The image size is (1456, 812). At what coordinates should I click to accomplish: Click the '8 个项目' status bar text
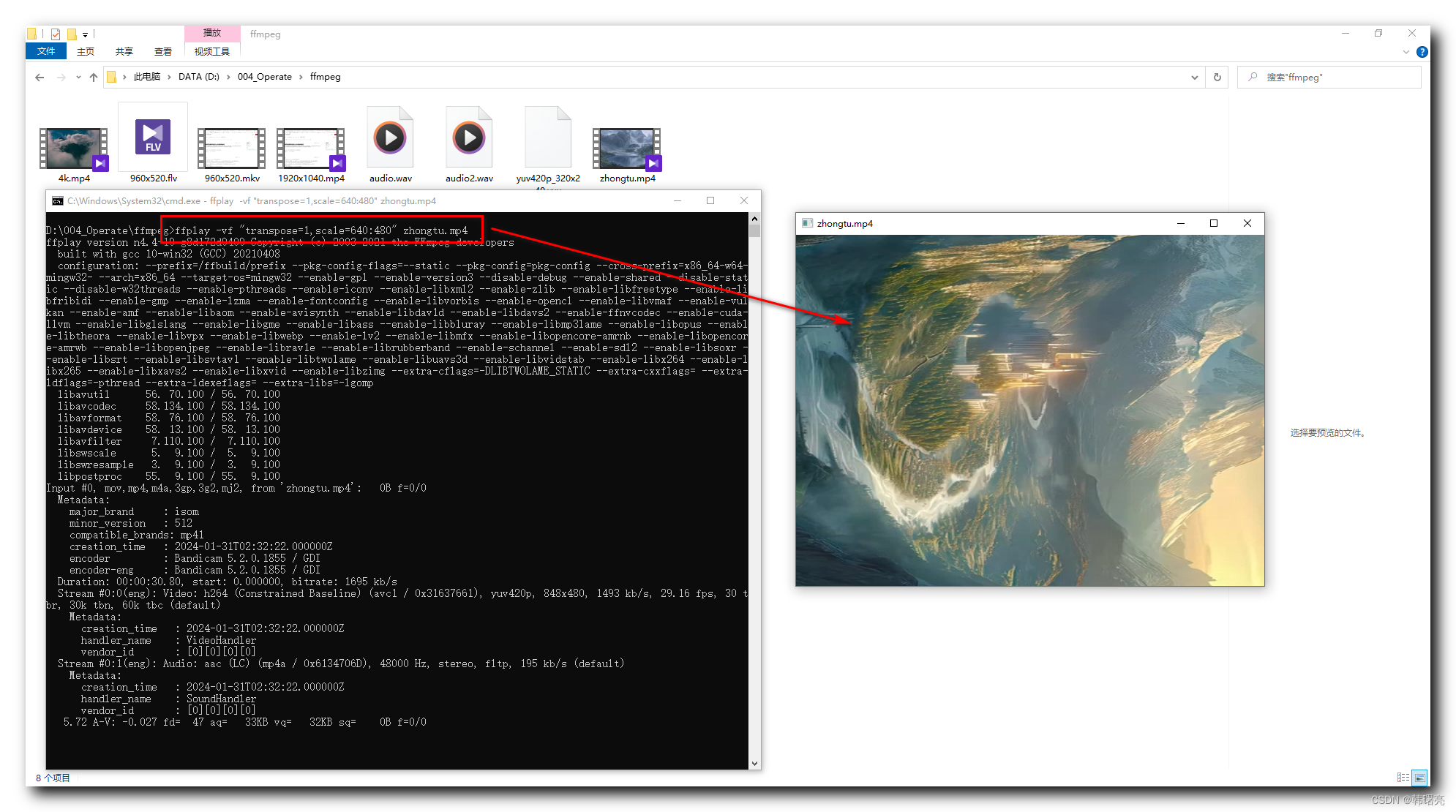(x=53, y=778)
